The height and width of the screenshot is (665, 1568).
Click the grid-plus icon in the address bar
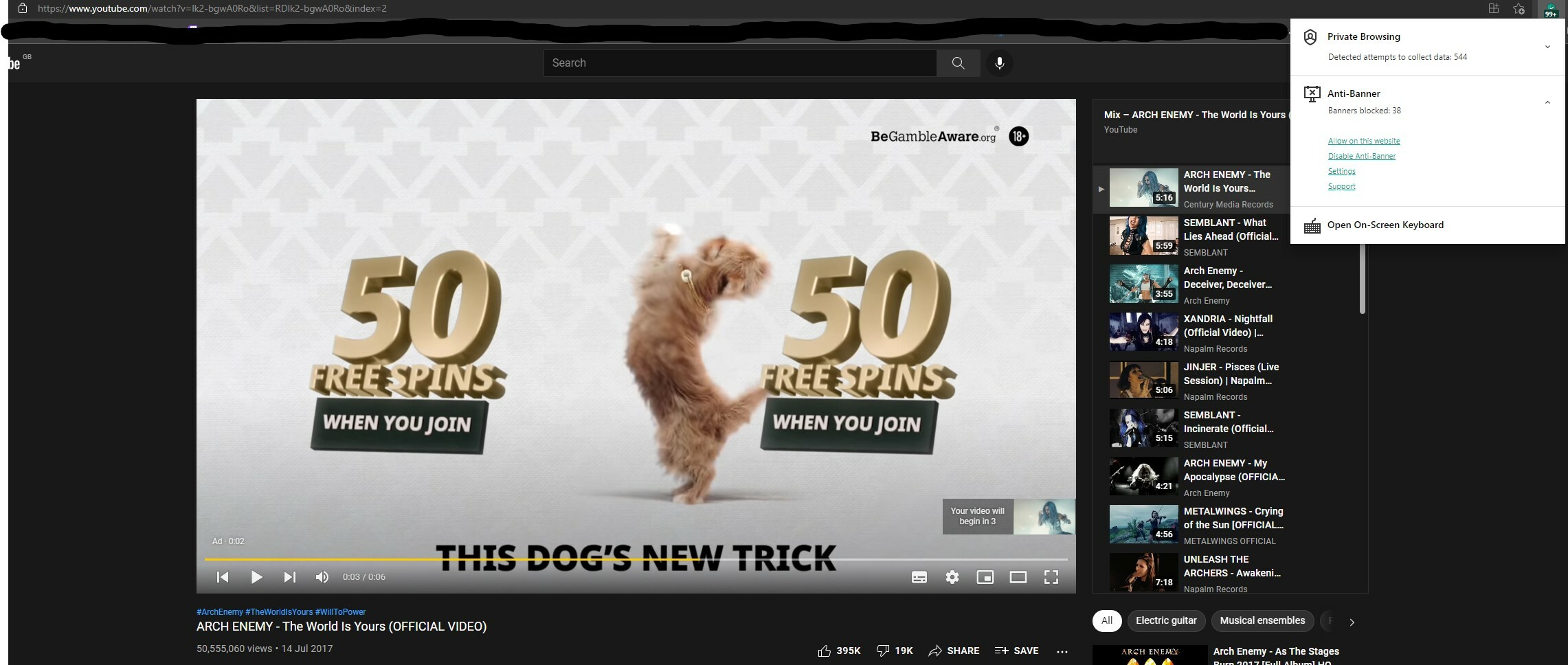[x=1493, y=8]
